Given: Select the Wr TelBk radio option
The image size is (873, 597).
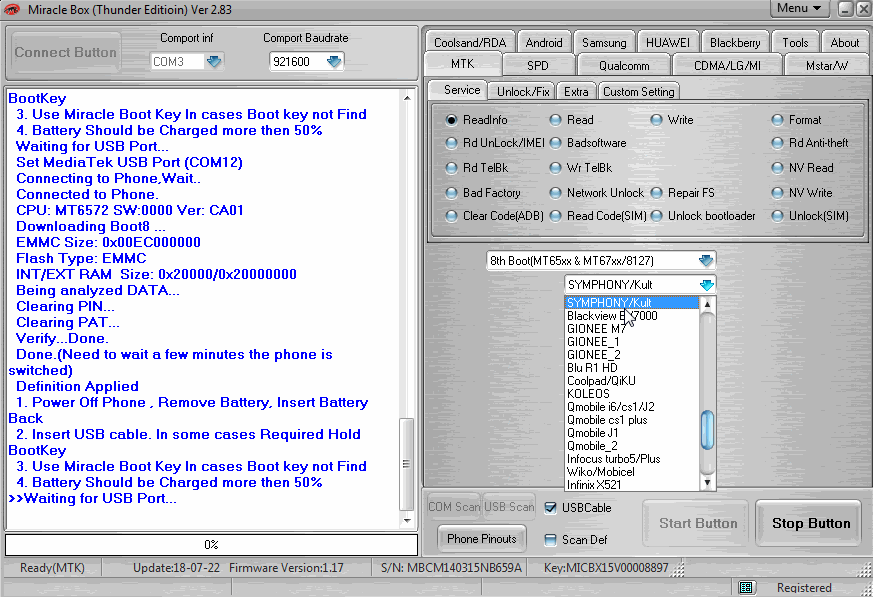Looking at the screenshot, I should pos(555,168).
